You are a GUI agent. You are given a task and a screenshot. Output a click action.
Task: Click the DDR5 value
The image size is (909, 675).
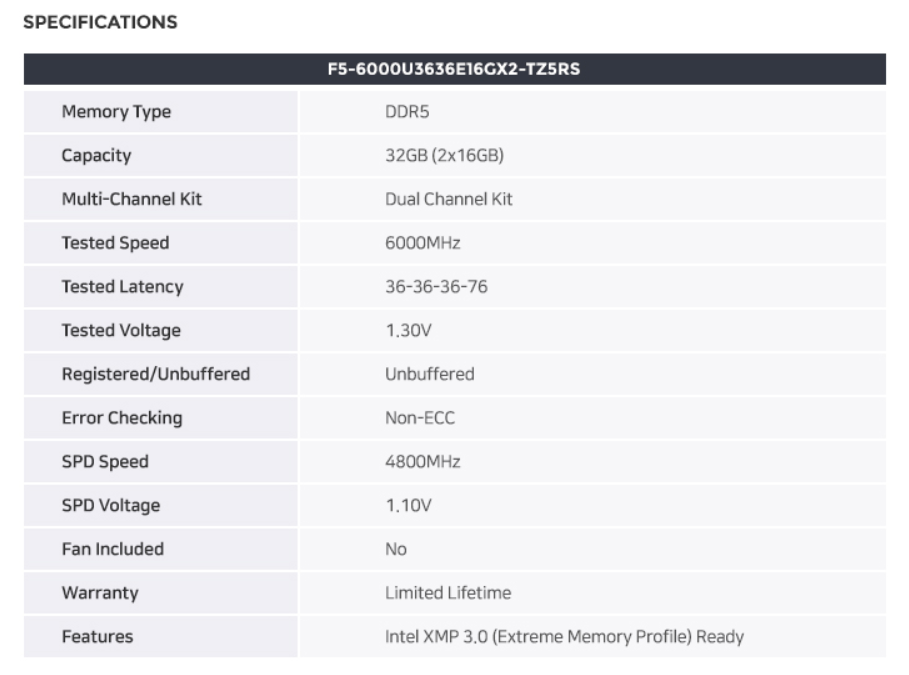point(408,112)
